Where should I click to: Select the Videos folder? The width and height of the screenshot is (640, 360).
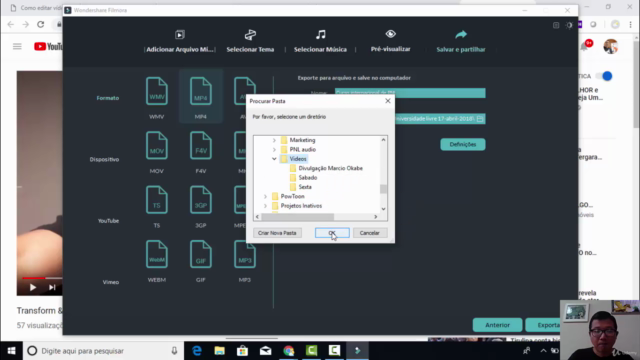click(298, 159)
